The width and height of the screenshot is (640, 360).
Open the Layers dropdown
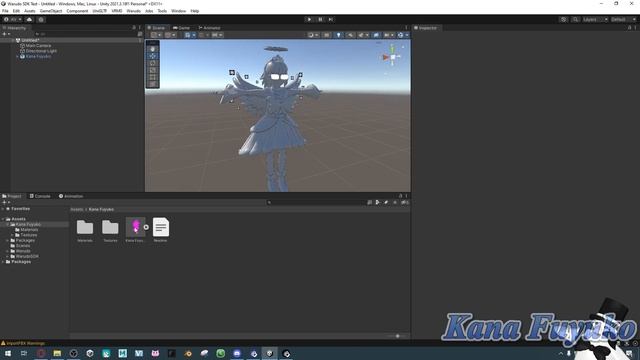pyautogui.click(x=595, y=19)
